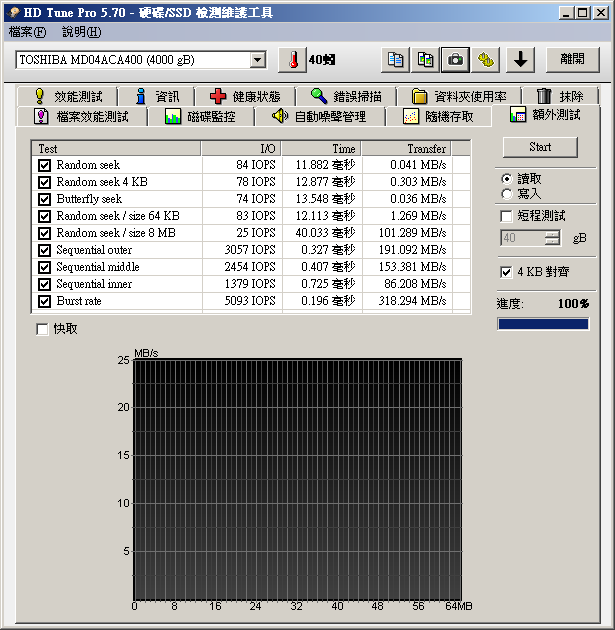Open the 檔案(F) menu

click(x=27, y=32)
